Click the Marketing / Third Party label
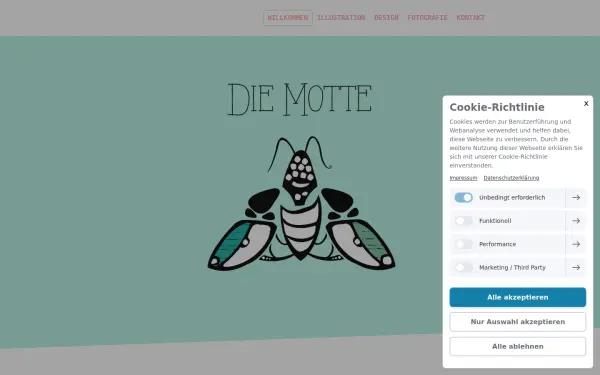 coord(512,267)
